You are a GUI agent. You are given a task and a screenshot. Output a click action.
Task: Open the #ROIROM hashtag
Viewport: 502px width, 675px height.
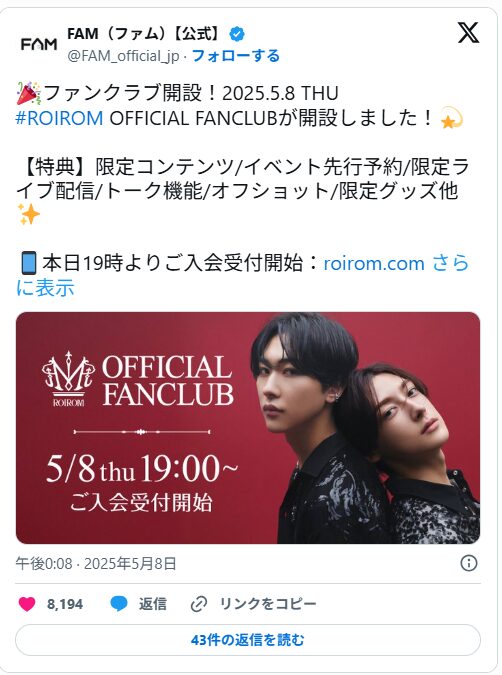[x=59, y=118]
